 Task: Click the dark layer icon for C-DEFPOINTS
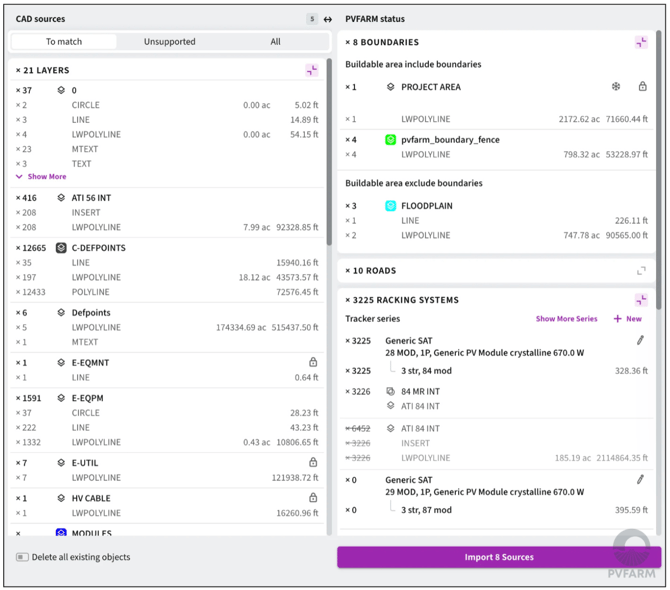click(x=61, y=248)
